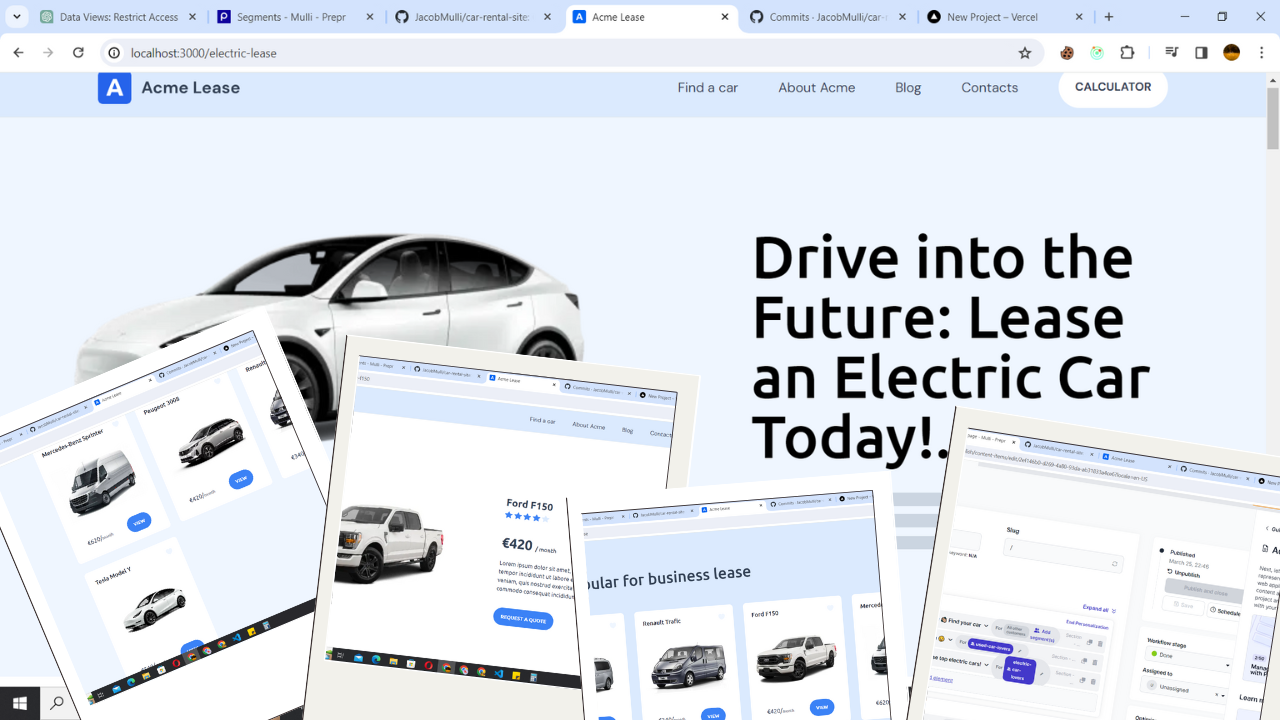Viewport: 1280px width, 720px height.
Task: Click the Acme Lease logo icon
Action: click(114, 88)
